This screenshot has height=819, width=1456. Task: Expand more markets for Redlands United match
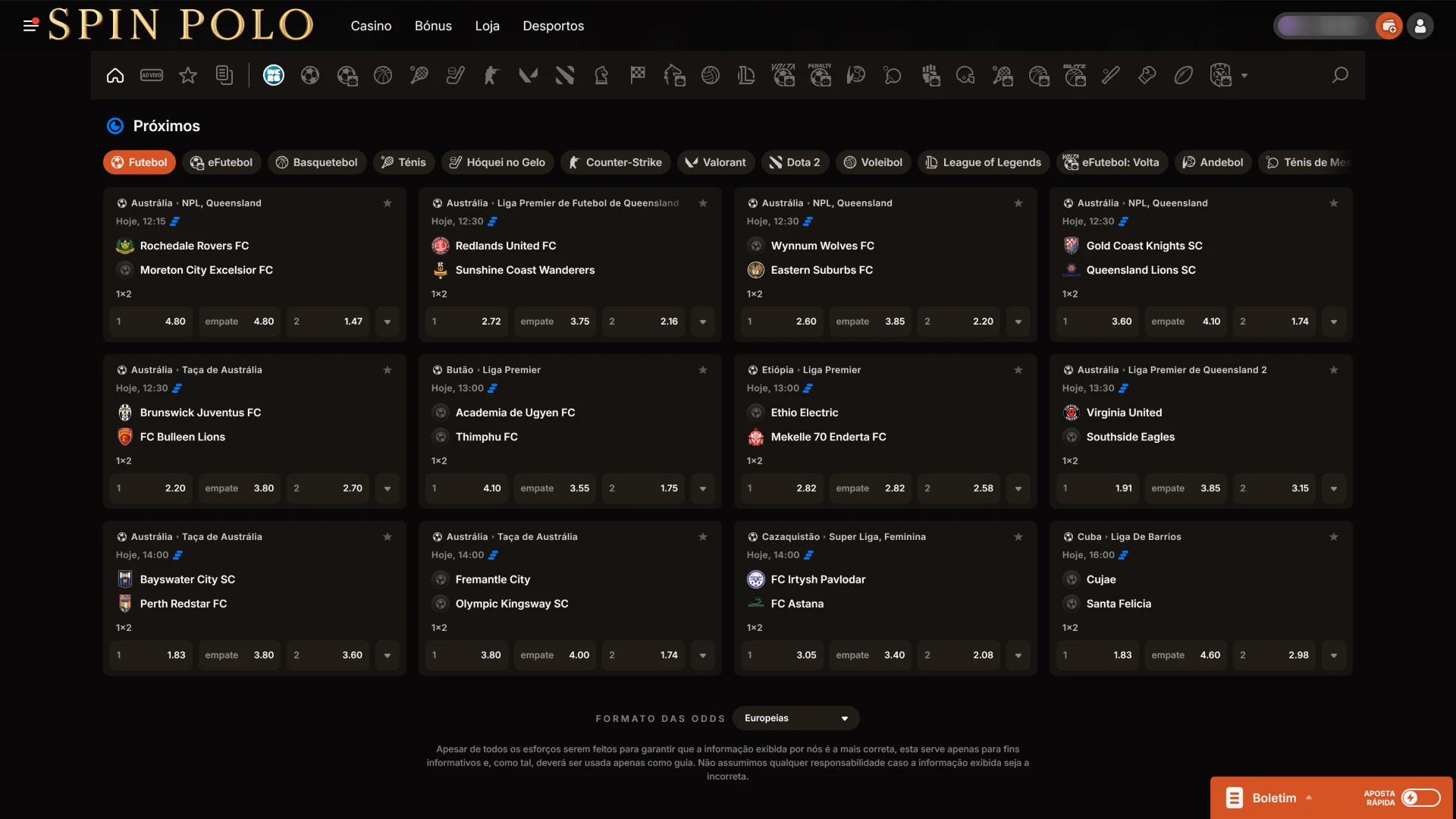pos(703,322)
